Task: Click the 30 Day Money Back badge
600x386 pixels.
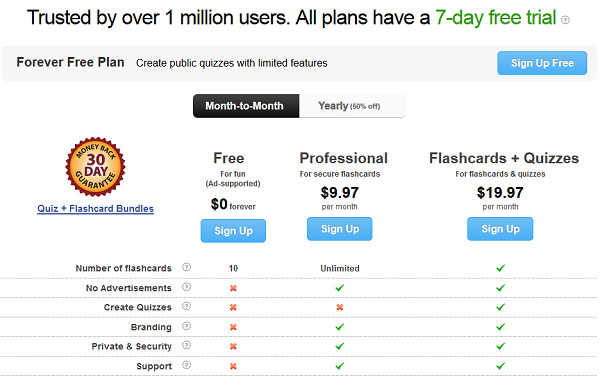Action: click(x=95, y=167)
